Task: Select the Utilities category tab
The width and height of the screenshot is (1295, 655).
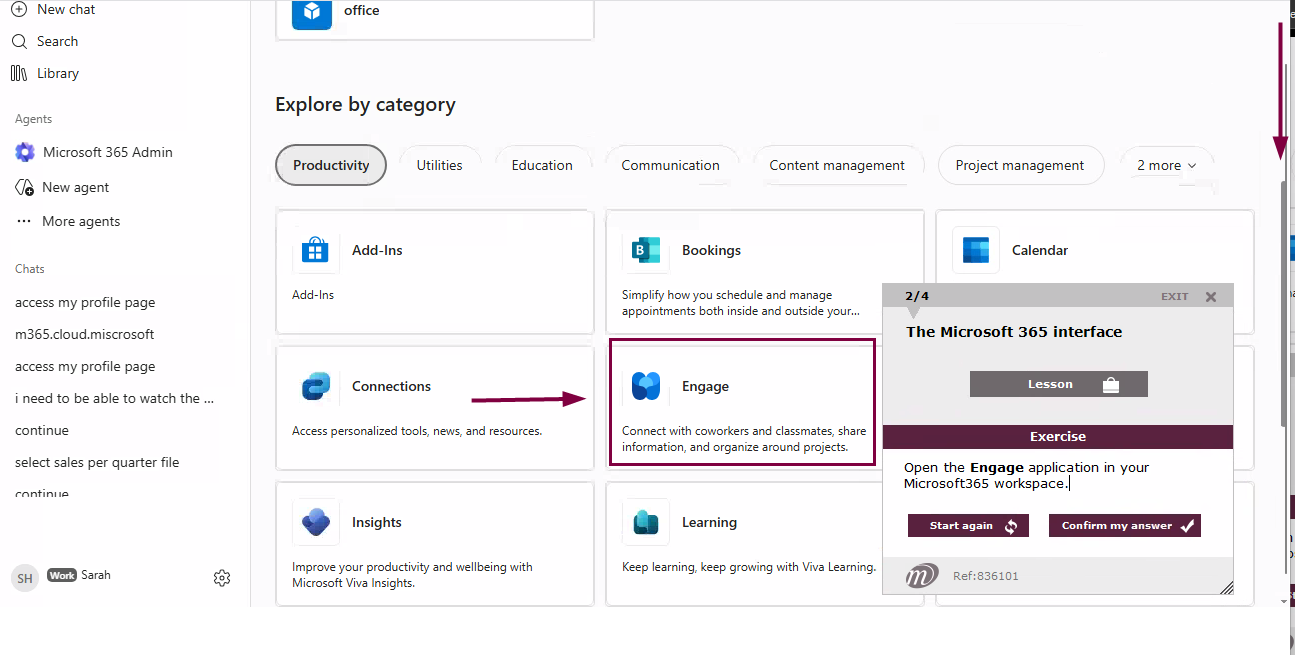Action: point(440,166)
